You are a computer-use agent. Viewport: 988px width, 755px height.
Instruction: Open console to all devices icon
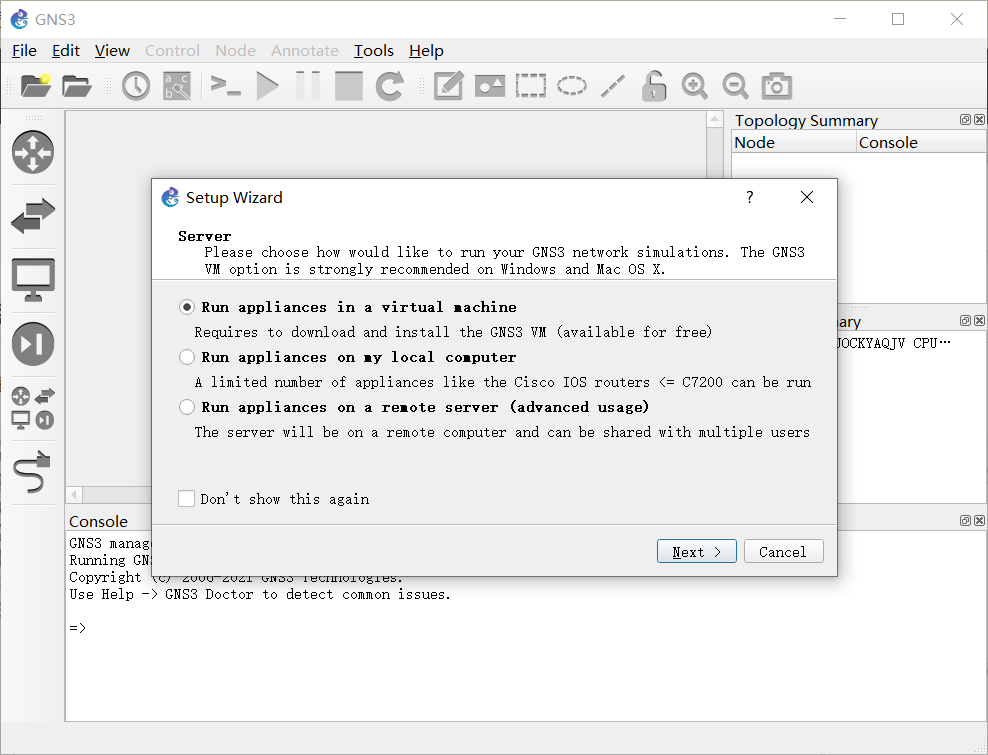225,86
